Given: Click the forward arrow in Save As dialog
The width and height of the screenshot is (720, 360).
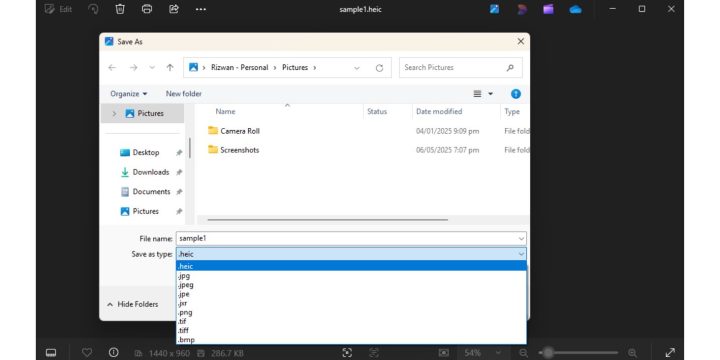Looking at the screenshot, I should [x=133, y=68].
